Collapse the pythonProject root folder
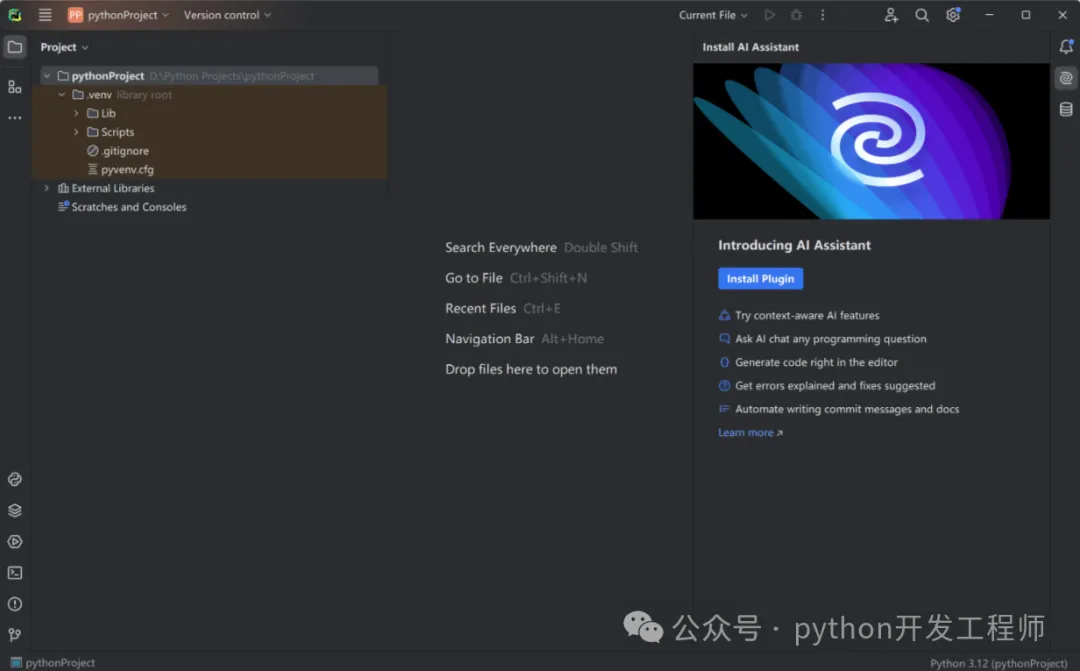This screenshot has width=1080, height=671. 47,76
